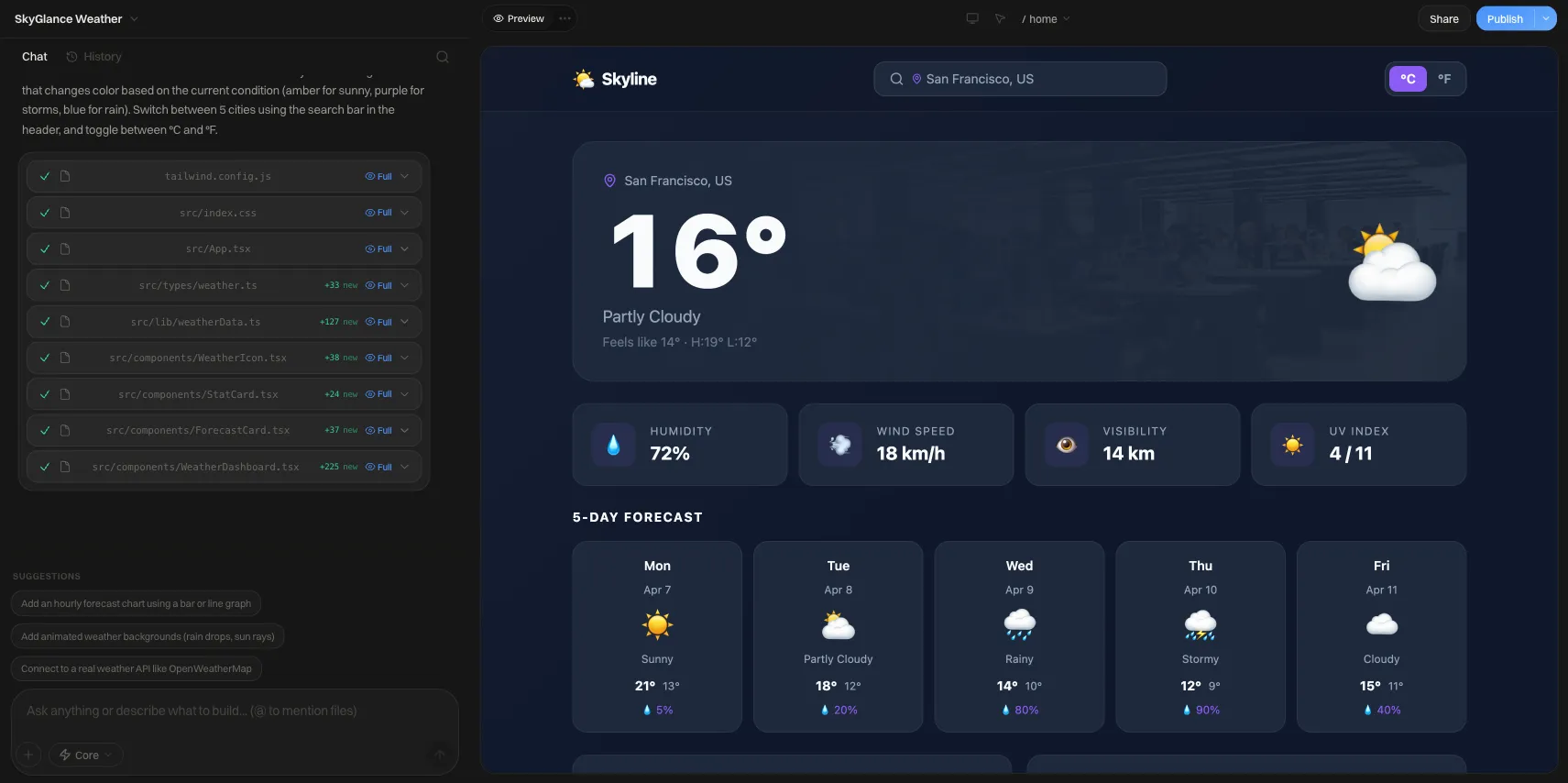Expand the src/App.tsx file row
This screenshot has width=1568, height=783.
tap(405, 249)
